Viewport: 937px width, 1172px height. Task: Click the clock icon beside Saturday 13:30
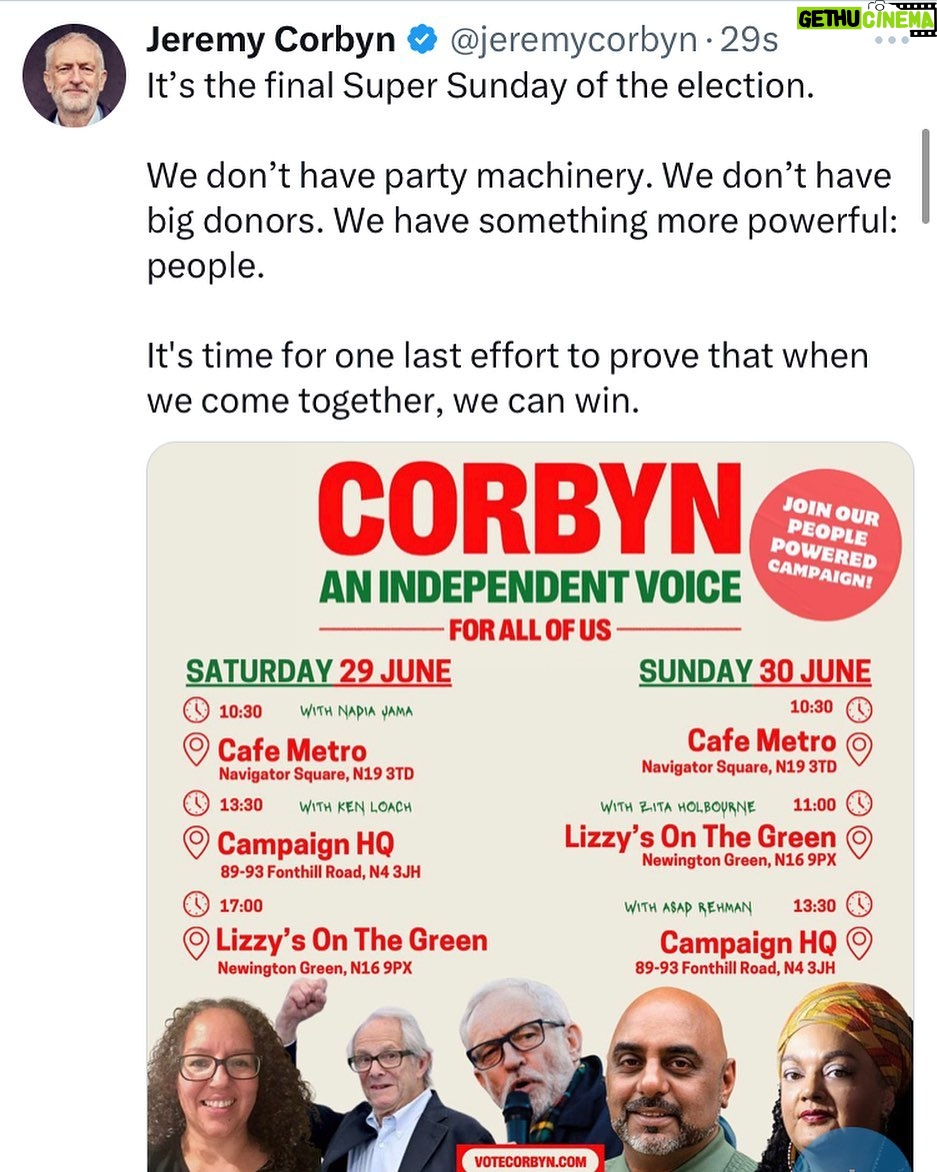(197, 804)
